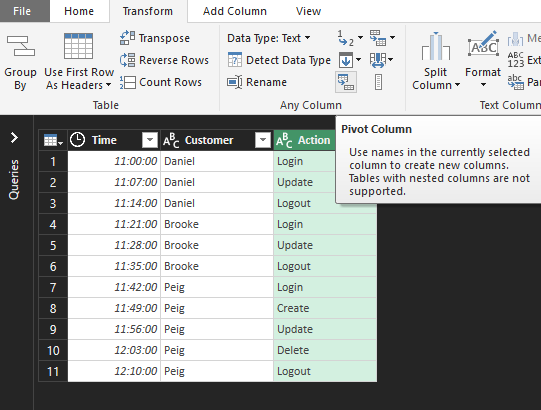Click the Detect Data Type icon

click(x=235, y=60)
